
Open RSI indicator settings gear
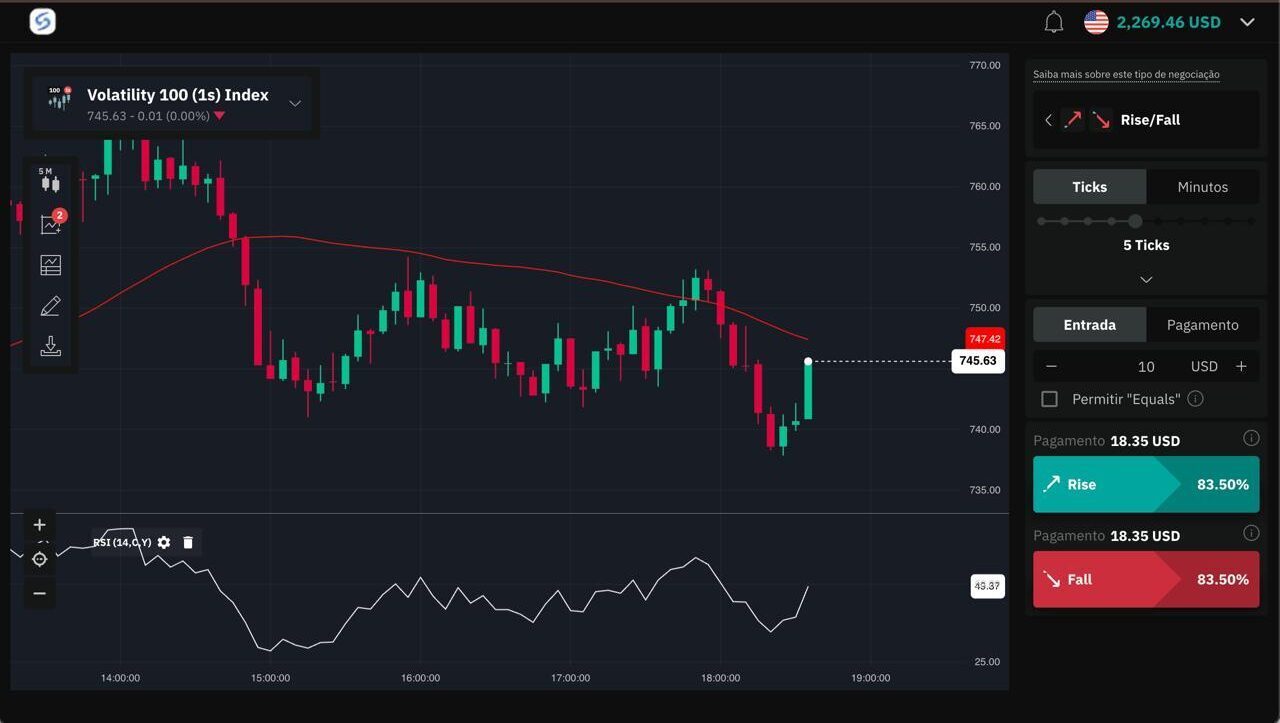[164, 542]
